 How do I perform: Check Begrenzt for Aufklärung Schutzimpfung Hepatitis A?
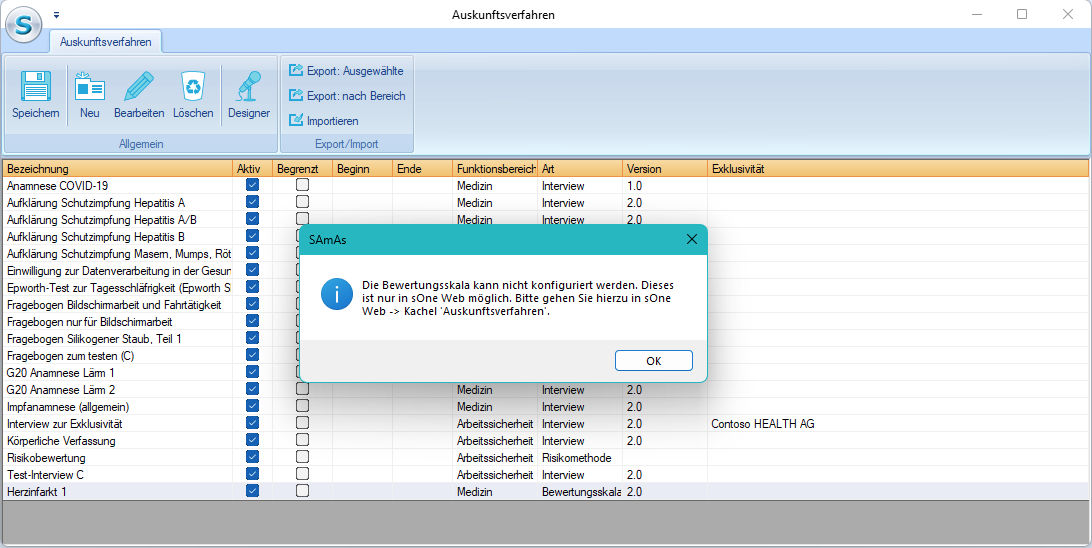[x=302, y=202]
